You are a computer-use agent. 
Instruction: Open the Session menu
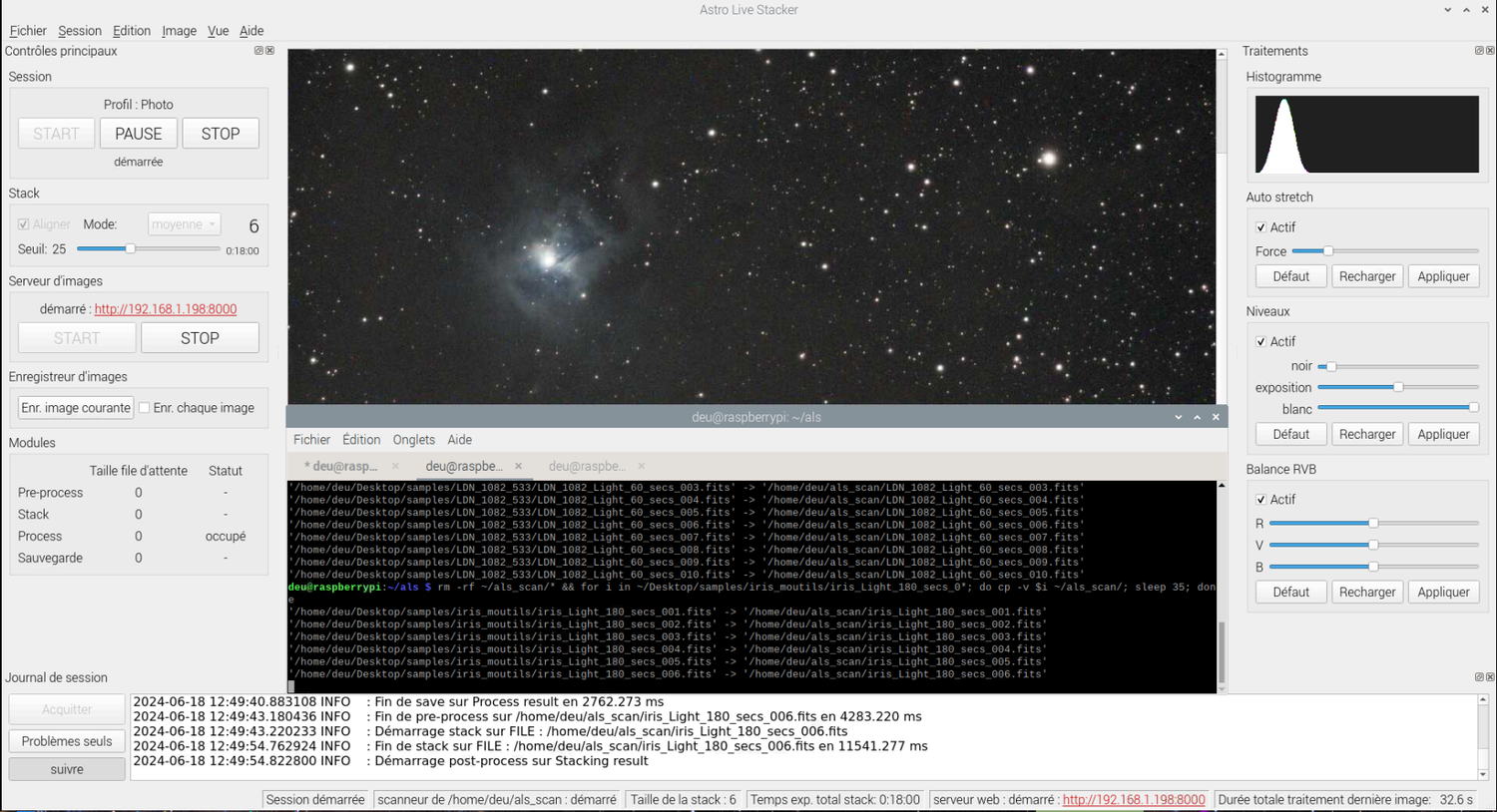tap(80, 31)
